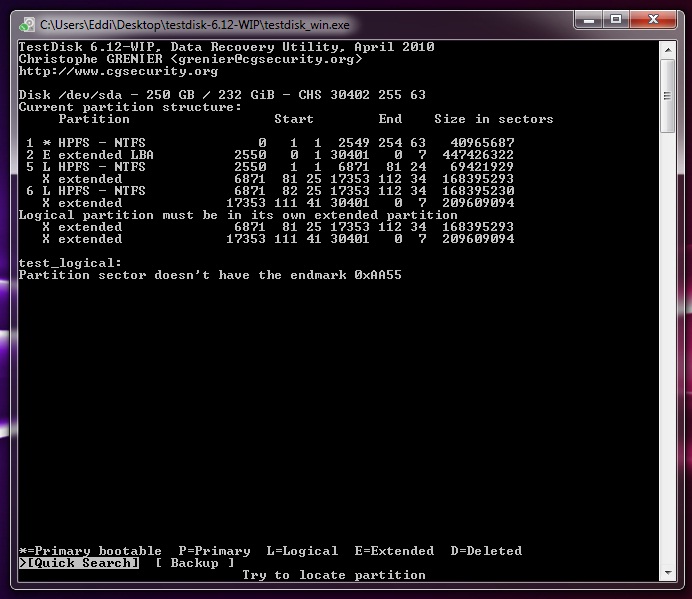Click the 'Partition' column header
This screenshot has width=692, height=599.
pos(94,119)
